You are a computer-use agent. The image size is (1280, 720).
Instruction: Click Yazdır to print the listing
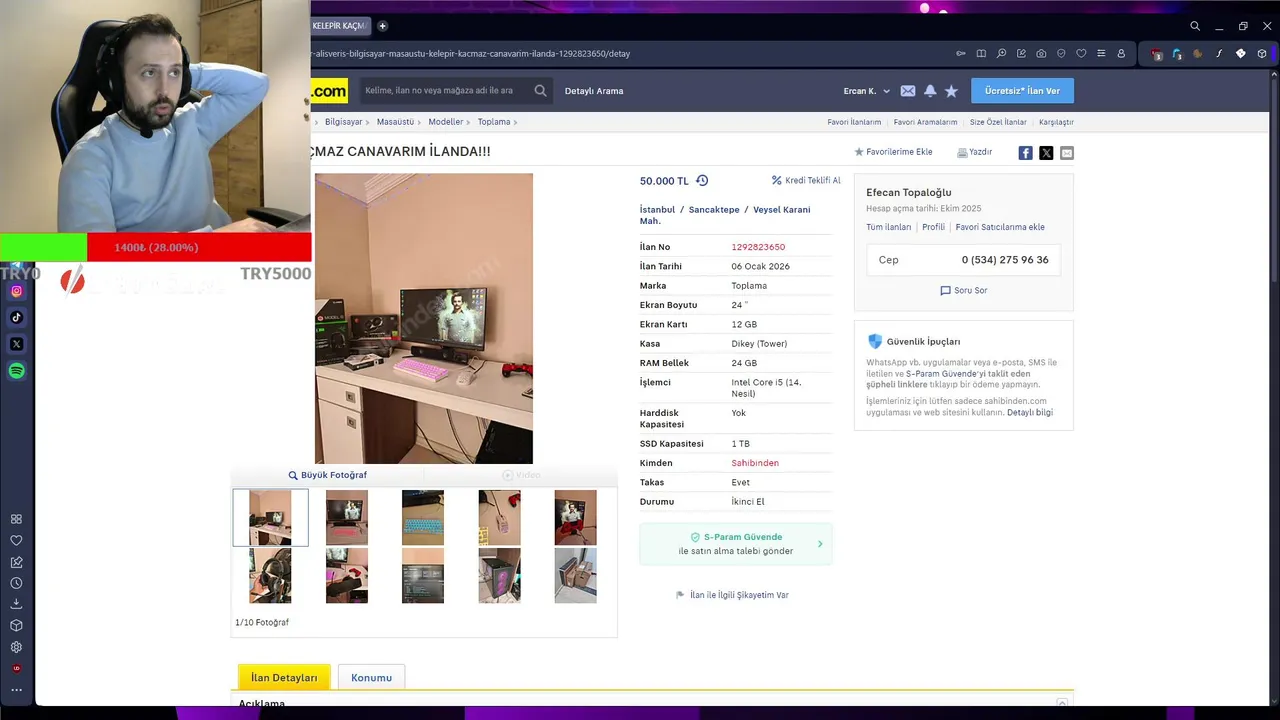tap(974, 152)
